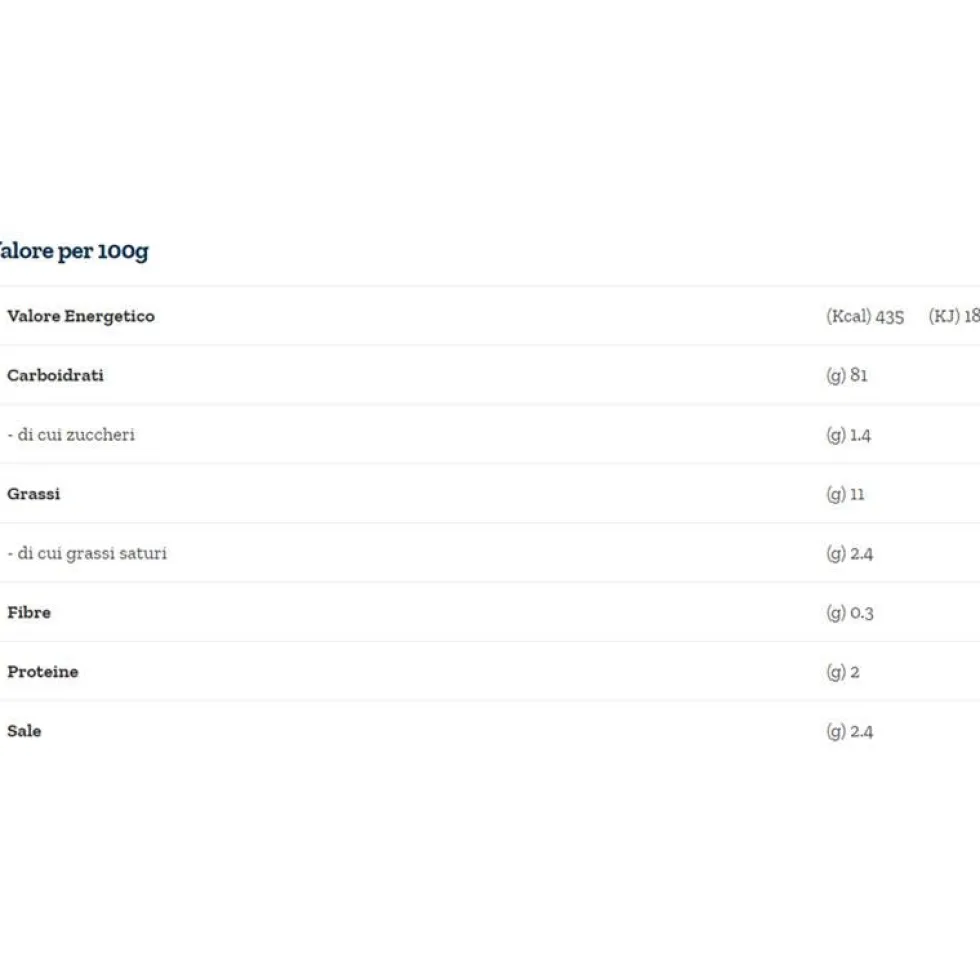Click the (Kcal) 435 energy value
The height and width of the screenshot is (980, 980).
pyautogui.click(x=865, y=317)
